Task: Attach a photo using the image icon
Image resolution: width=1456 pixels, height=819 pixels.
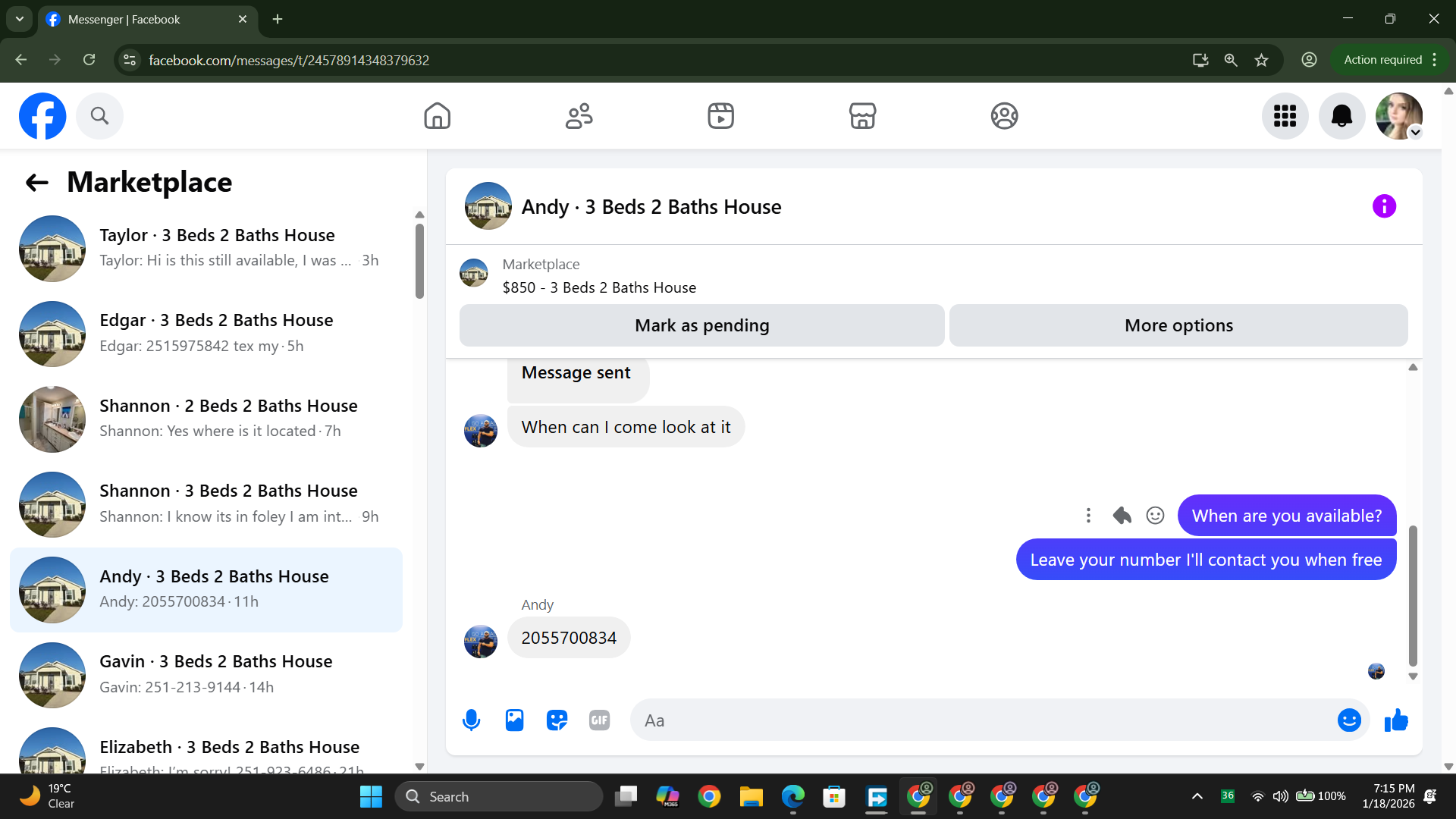Action: click(x=514, y=720)
